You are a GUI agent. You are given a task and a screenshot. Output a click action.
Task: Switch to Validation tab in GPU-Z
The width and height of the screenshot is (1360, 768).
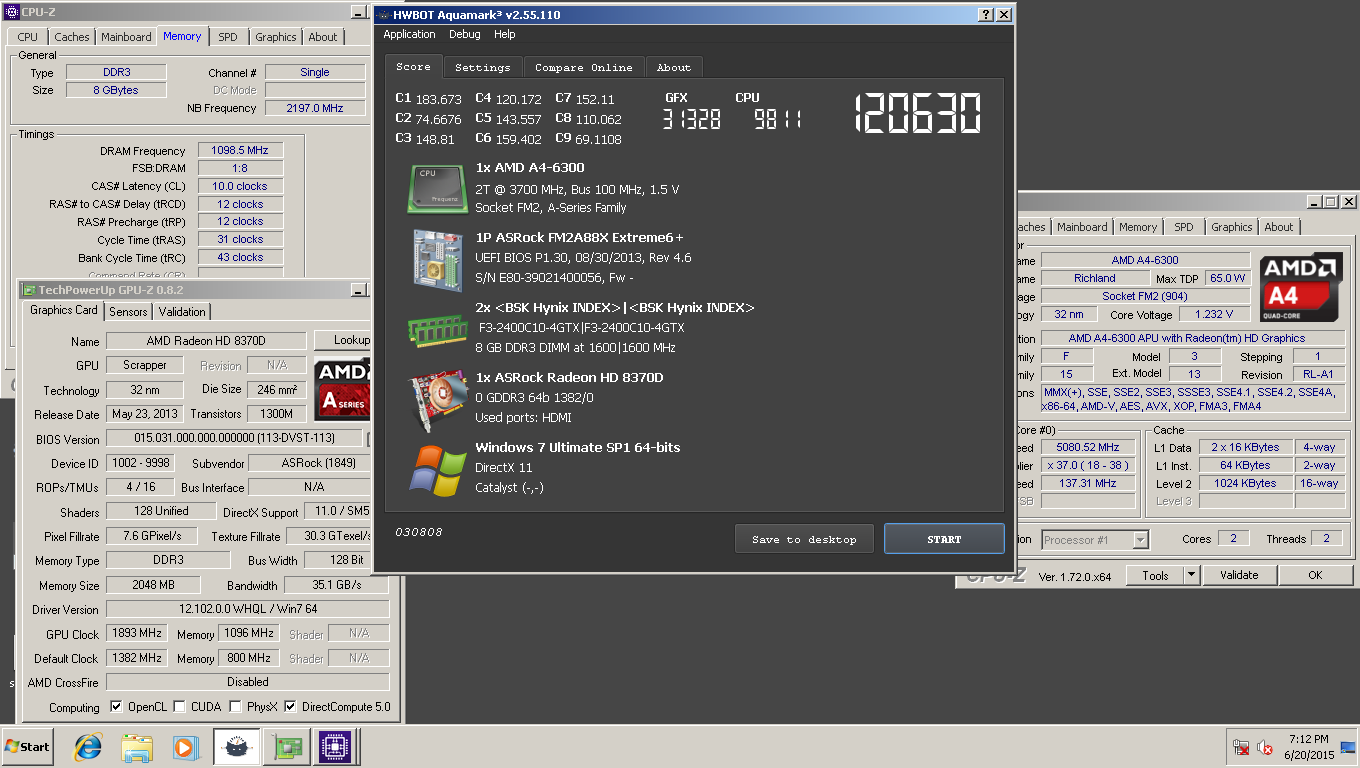[x=182, y=312]
